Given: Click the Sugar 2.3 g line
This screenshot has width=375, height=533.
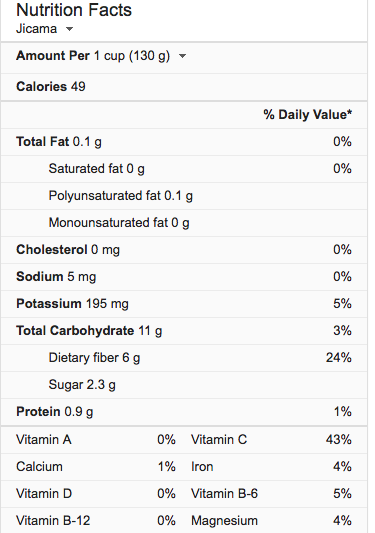Looking at the screenshot, I should [82, 385].
